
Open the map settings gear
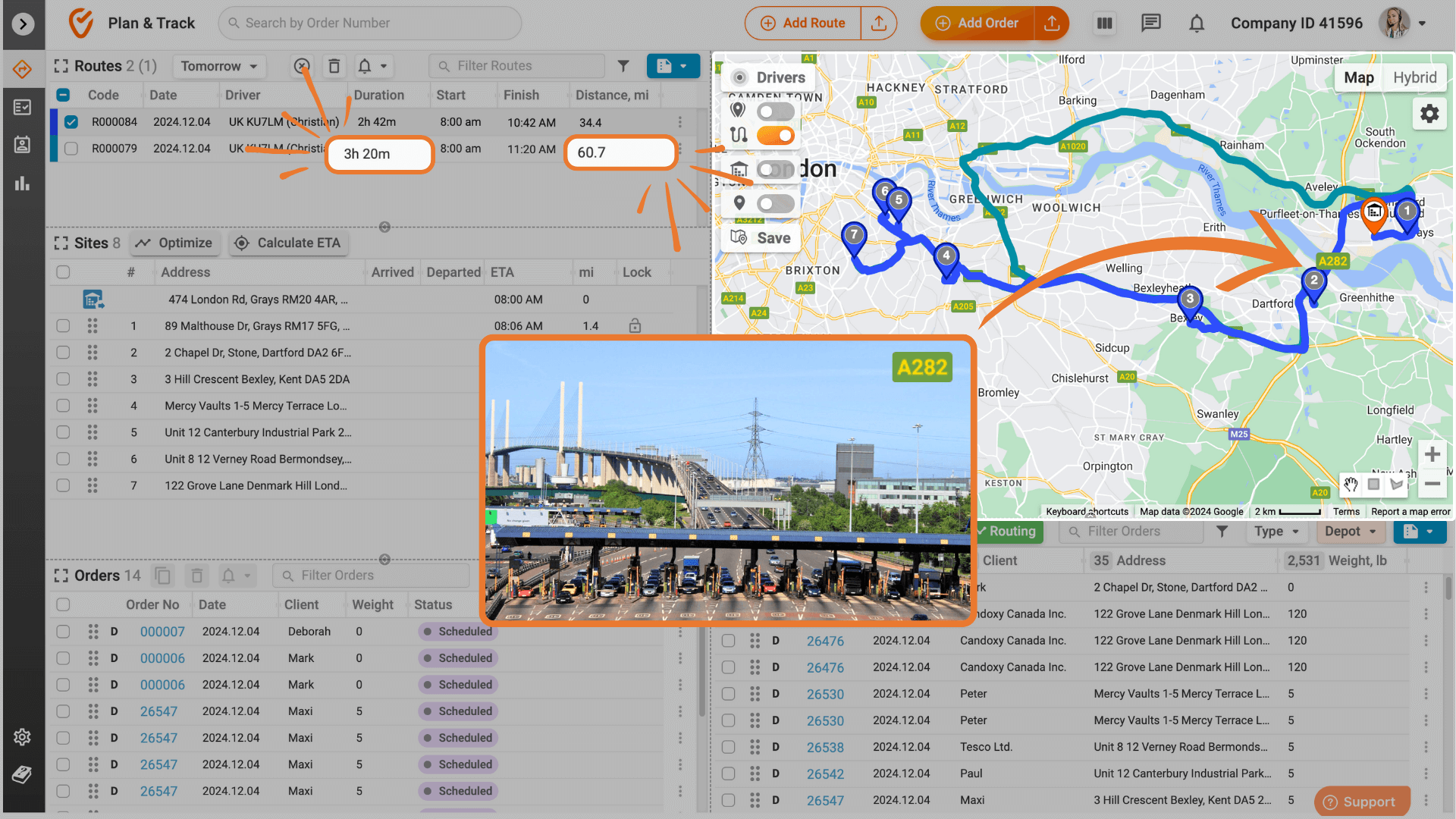click(x=1429, y=114)
